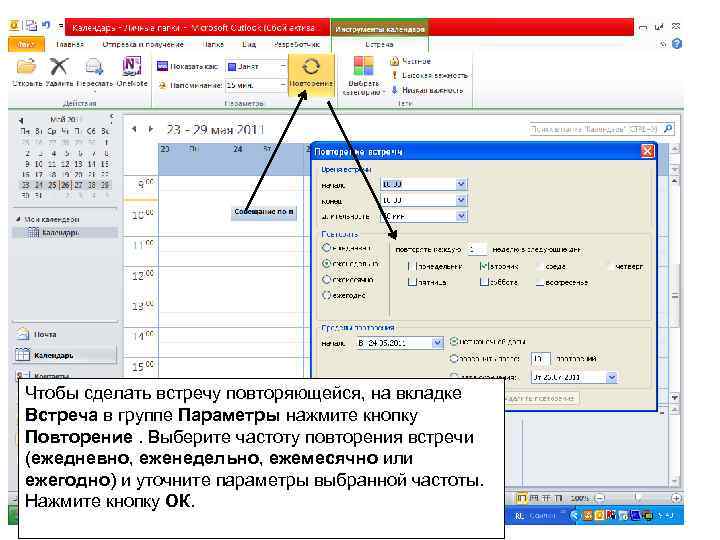
Task: Click zoom in plus on status bar
Action: [675, 498]
